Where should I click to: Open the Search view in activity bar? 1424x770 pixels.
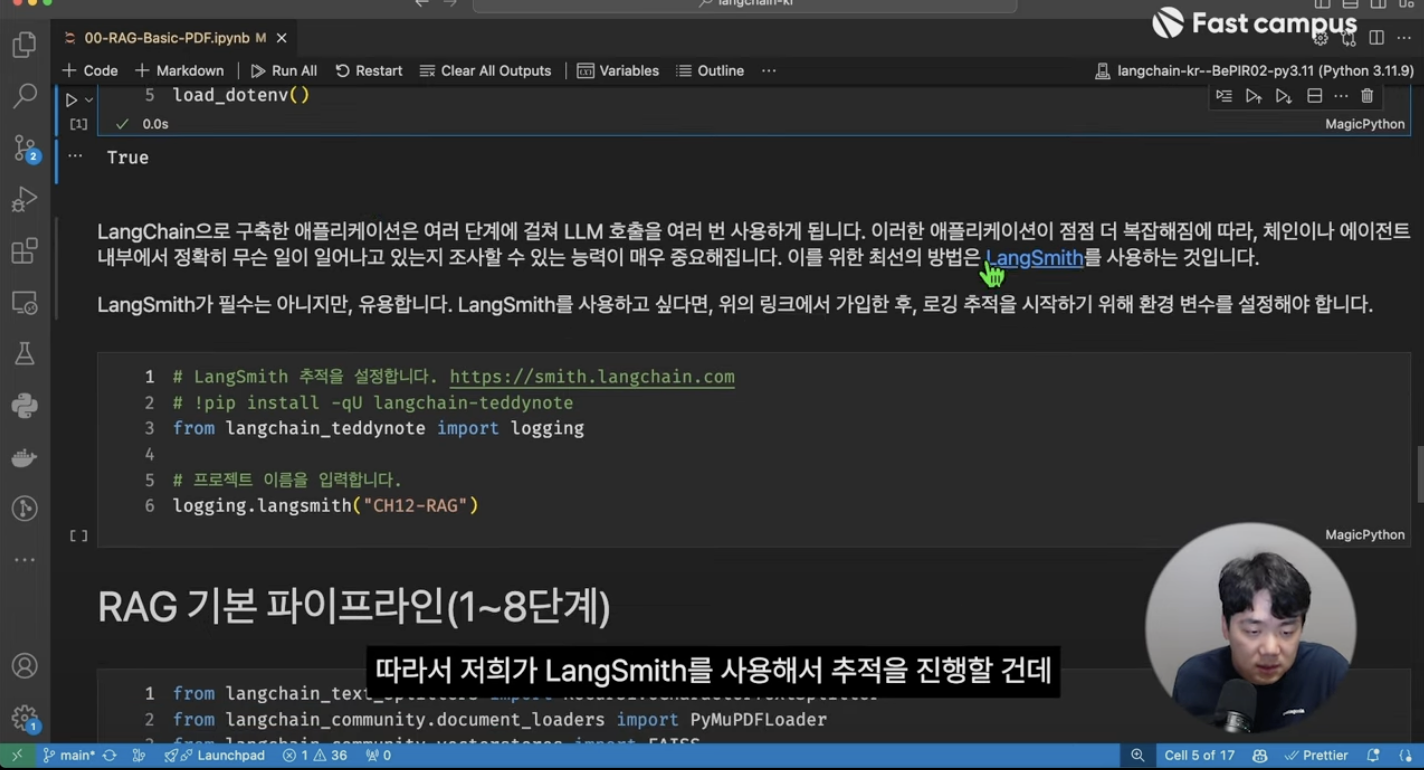[24, 96]
